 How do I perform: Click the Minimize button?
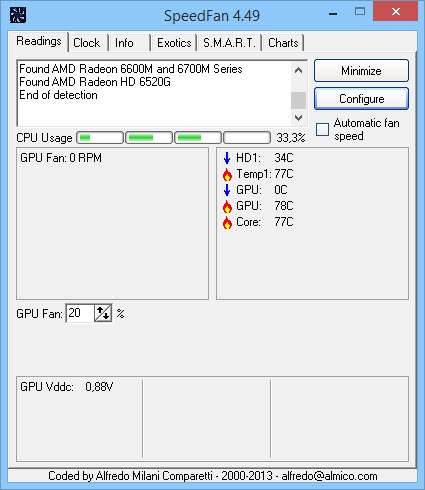pos(361,71)
